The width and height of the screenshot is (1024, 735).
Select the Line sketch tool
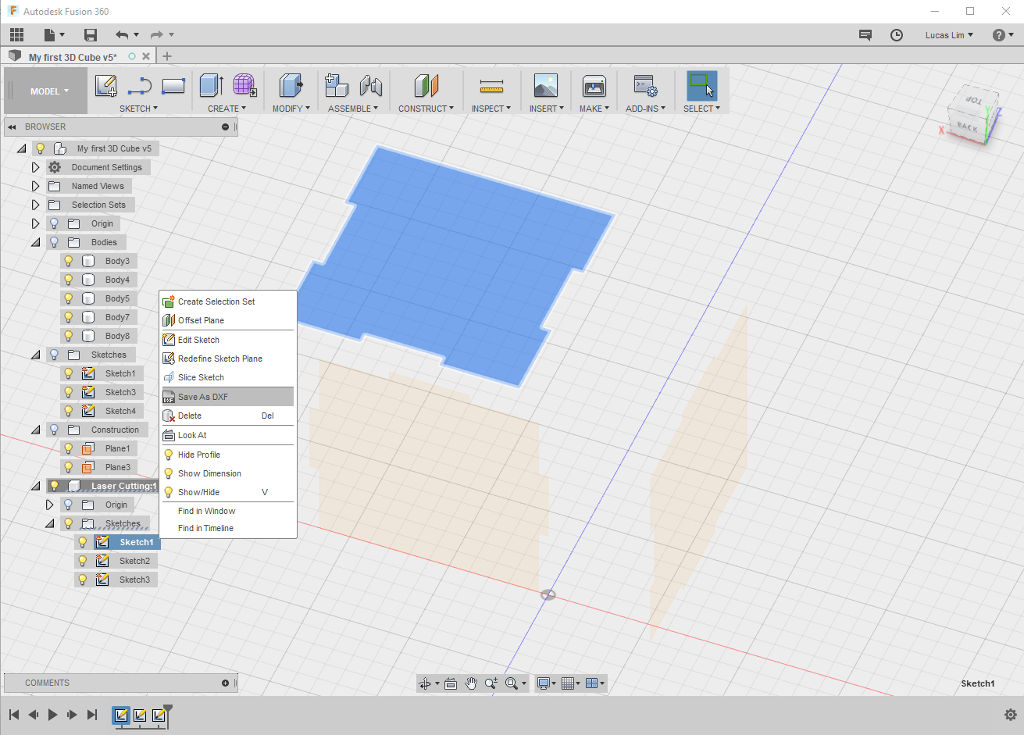click(x=140, y=86)
